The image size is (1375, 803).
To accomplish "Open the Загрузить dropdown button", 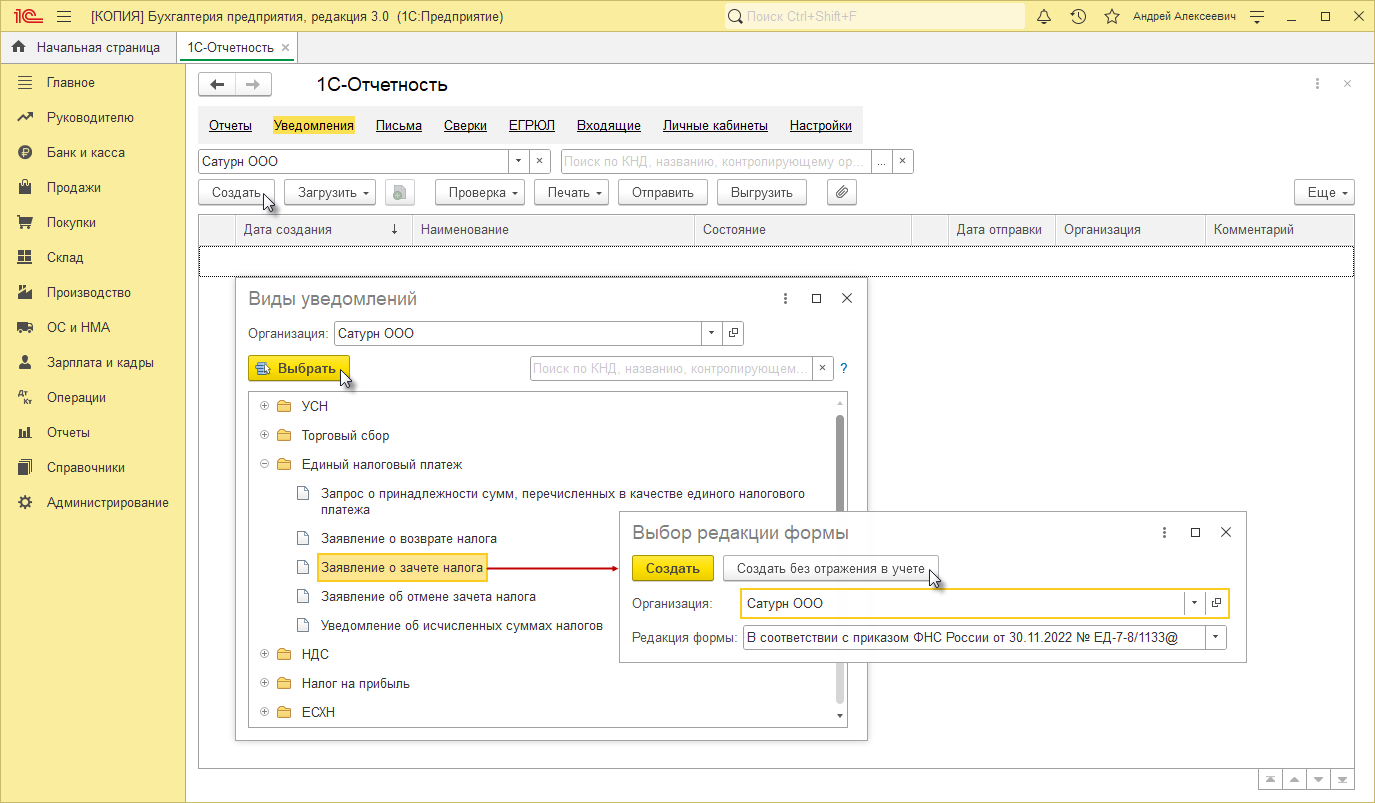I will [330, 192].
